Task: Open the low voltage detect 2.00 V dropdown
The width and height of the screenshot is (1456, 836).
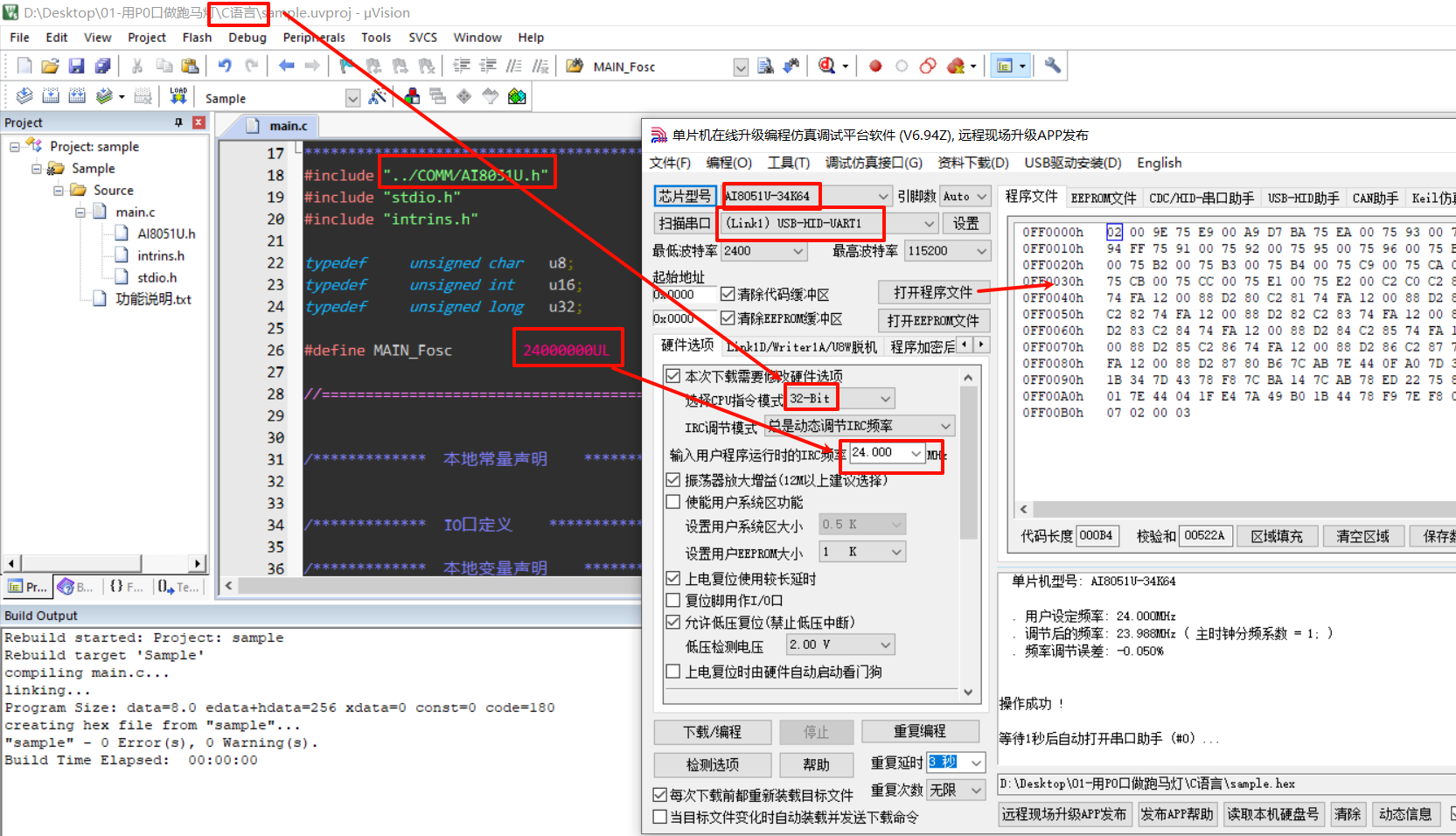Action: [886, 645]
